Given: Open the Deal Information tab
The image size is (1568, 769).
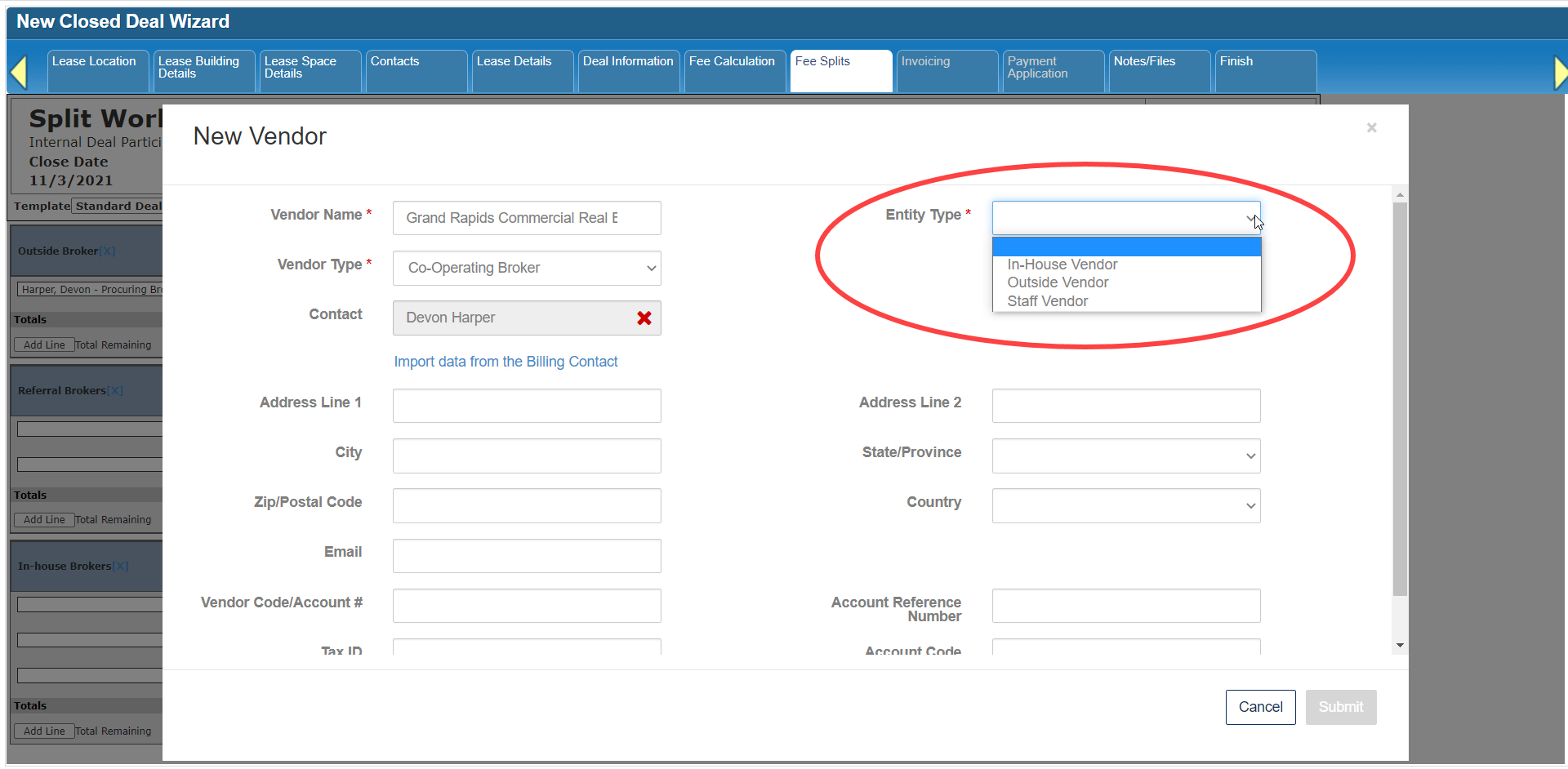Looking at the screenshot, I should [628, 62].
